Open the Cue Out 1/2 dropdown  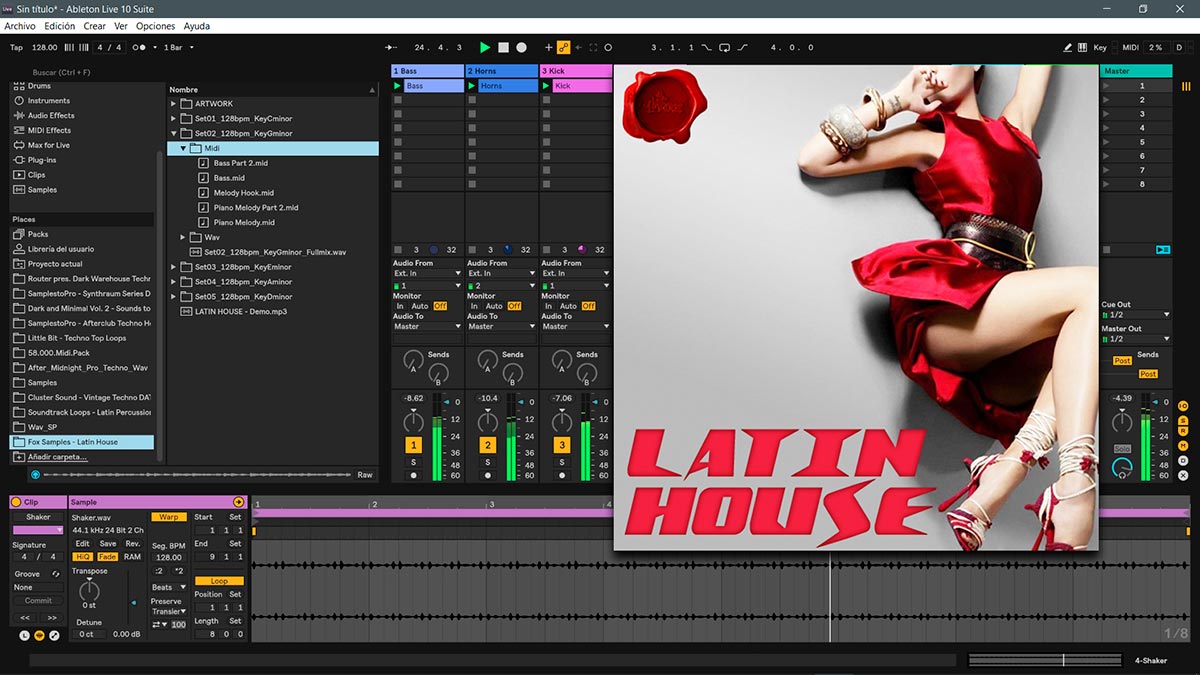click(1136, 314)
